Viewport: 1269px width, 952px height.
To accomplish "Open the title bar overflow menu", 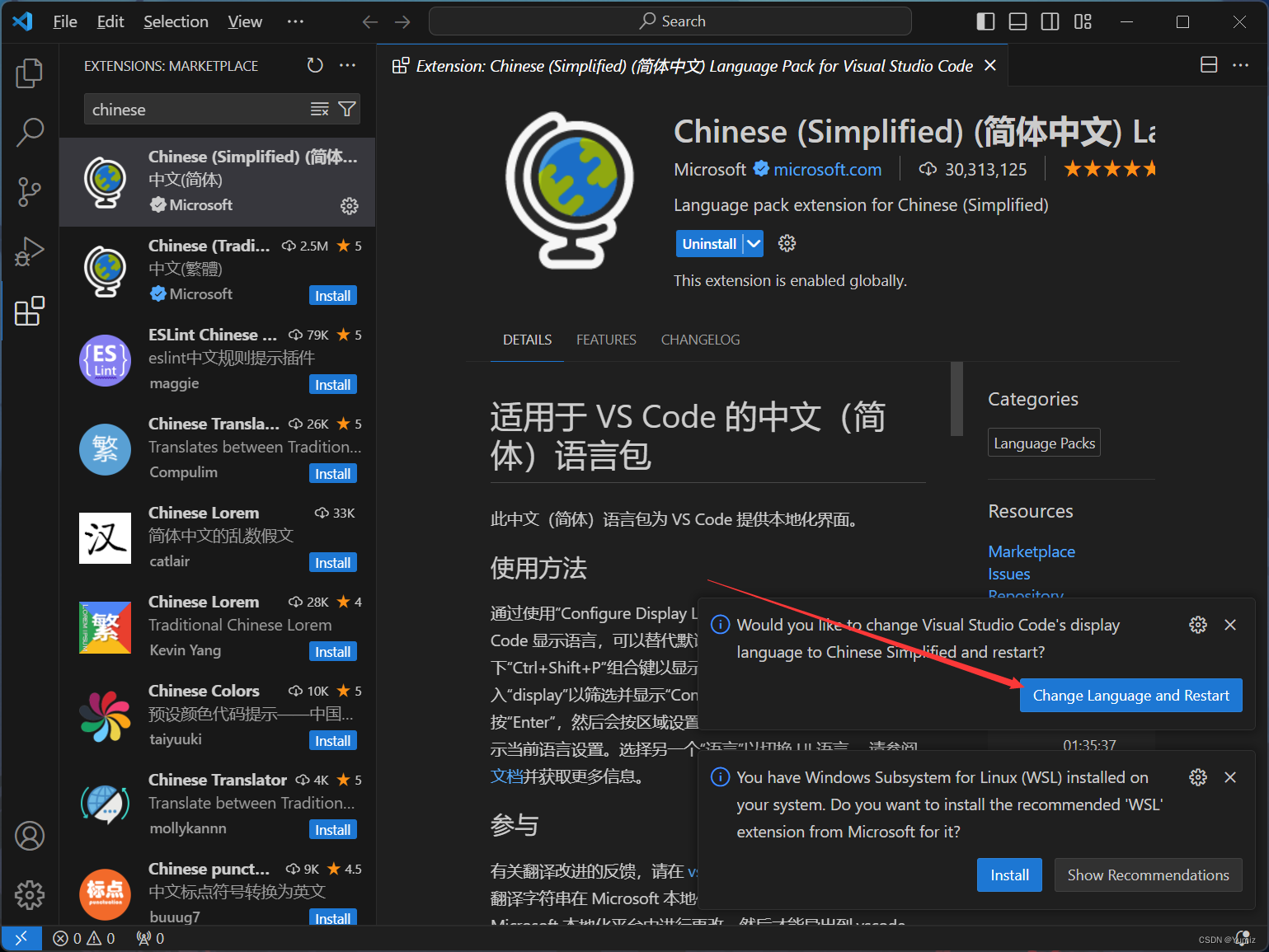I will pos(295,21).
